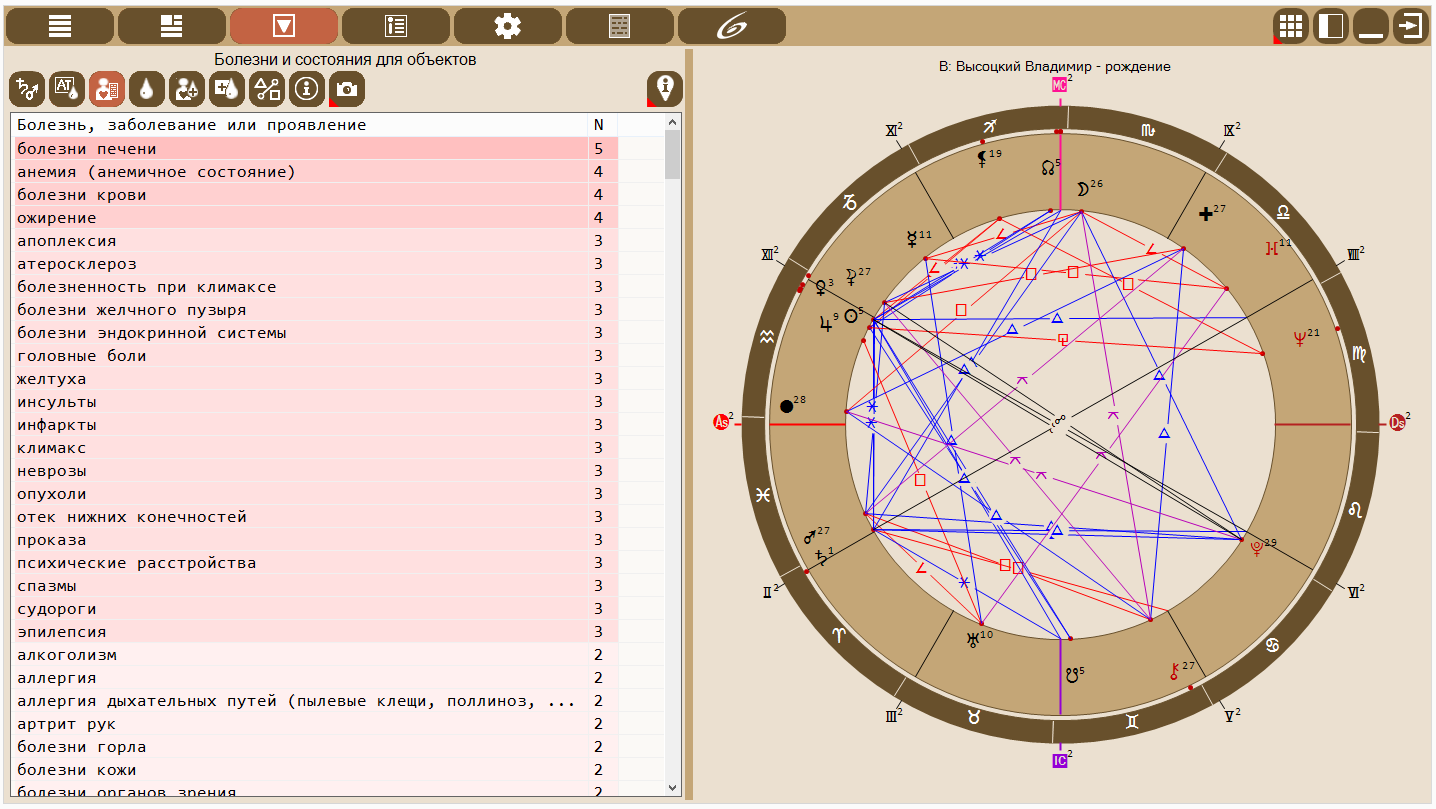Switch to the swirl logo tab

731,26
